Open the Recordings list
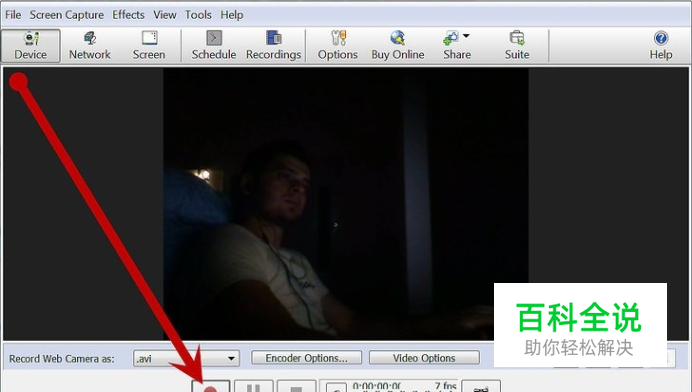Viewport: 692px width, 392px height. pyautogui.click(x=274, y=45)
